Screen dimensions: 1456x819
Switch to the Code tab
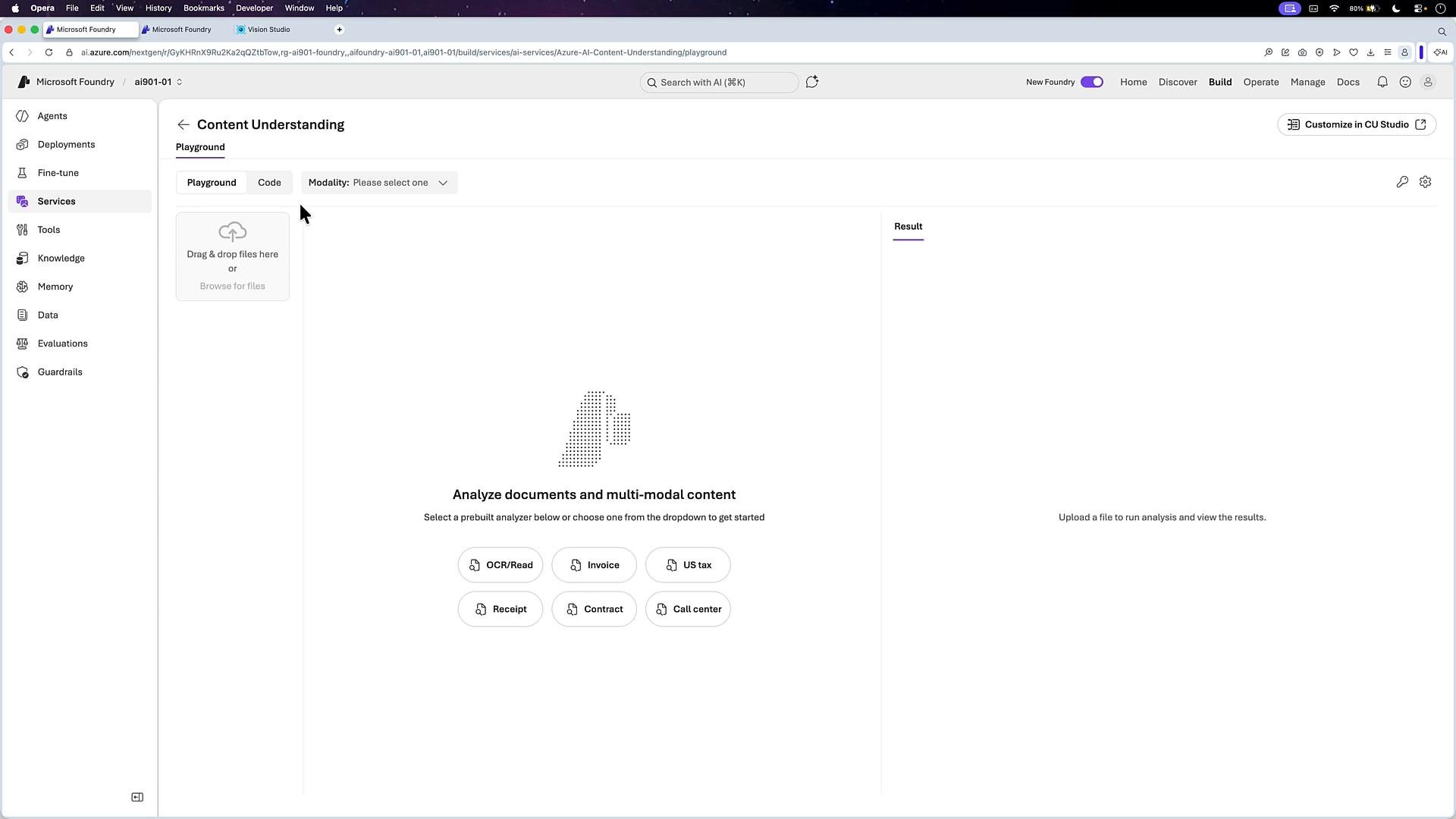pyautogui.click(x=269, y=183)
